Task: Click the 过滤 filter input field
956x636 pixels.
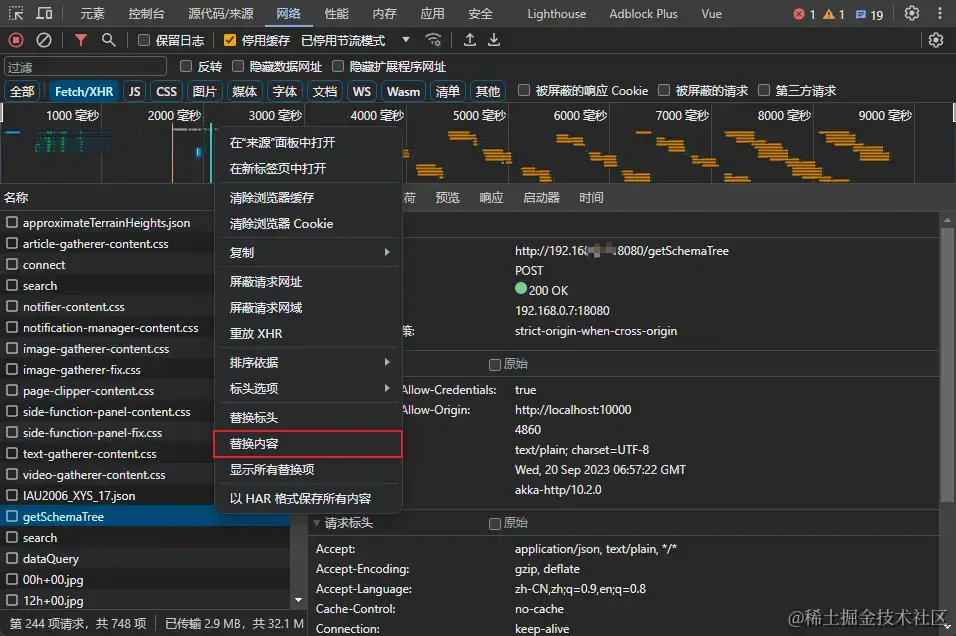Action: (x=85, y=66)
